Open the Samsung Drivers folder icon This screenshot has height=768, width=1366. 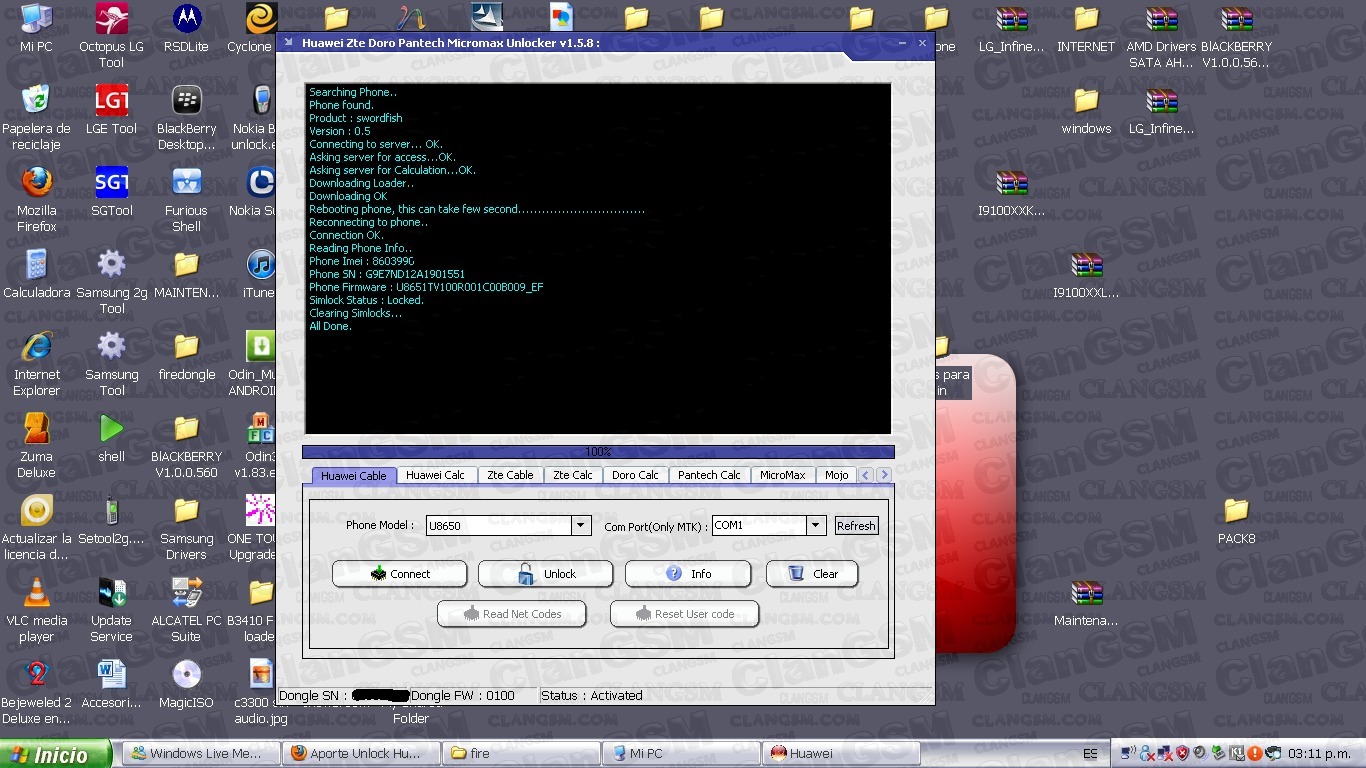point(186,528)
